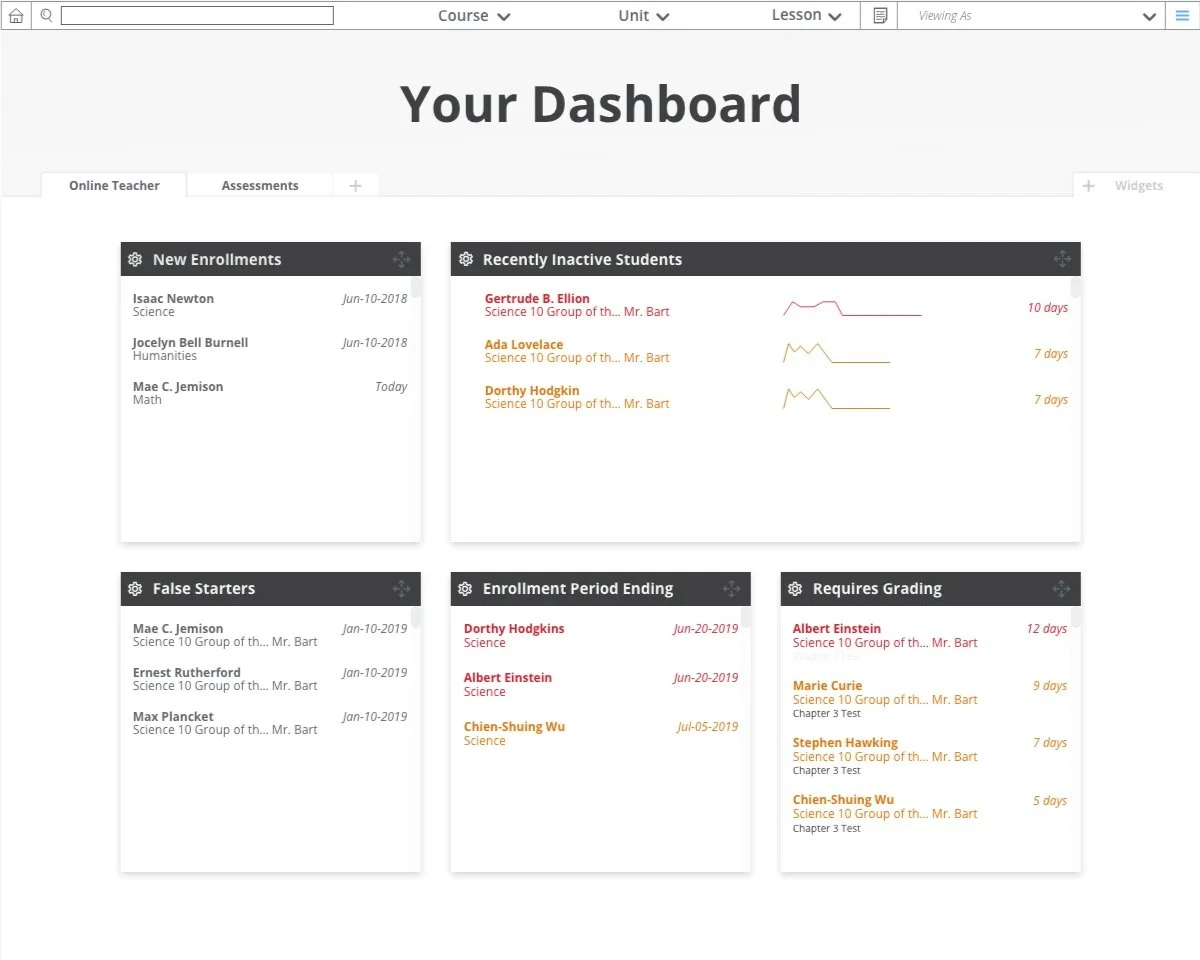Open the hamburger menu icon
The image size is (1200, 960).
[x=1183, y=16]
